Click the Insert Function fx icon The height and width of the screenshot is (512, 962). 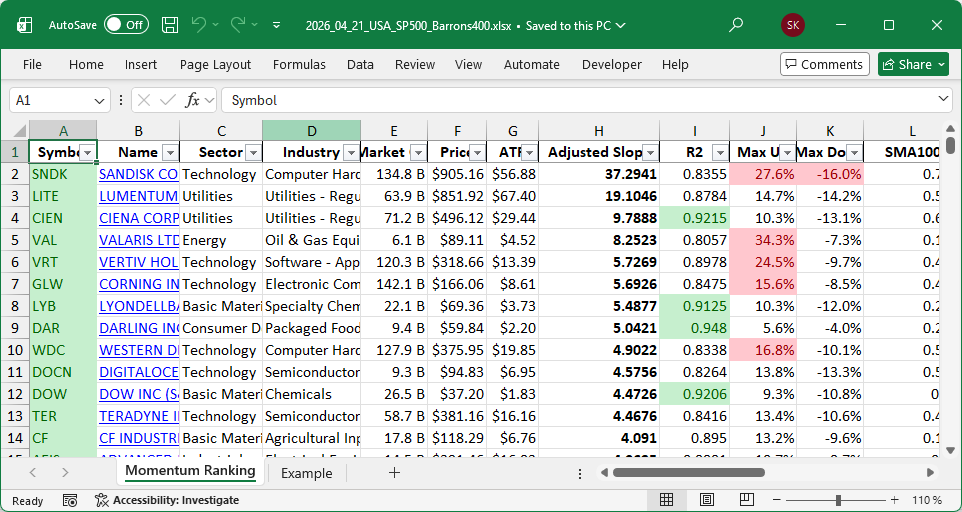tap(193, 100)
